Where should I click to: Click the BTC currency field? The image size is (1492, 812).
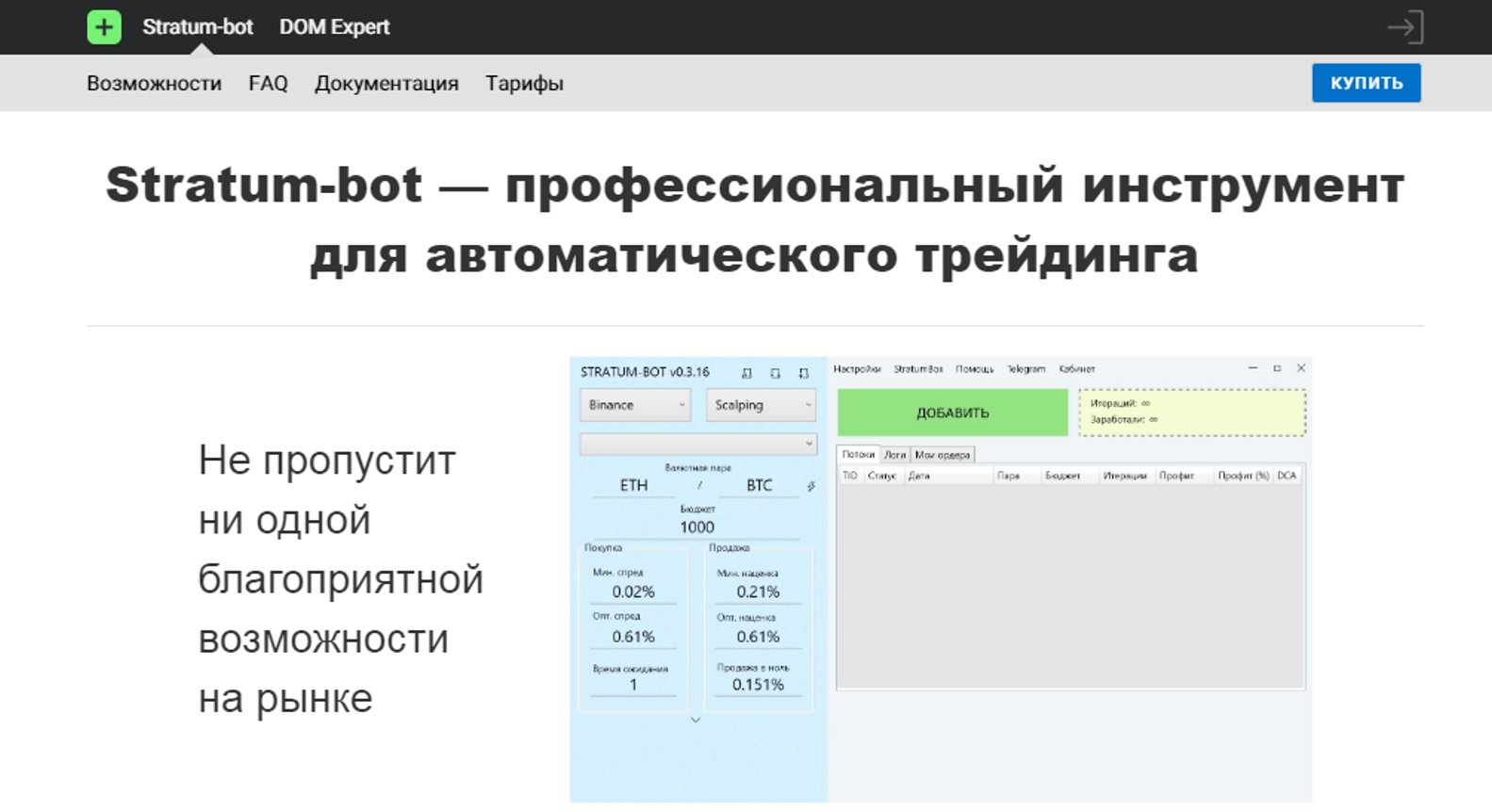[x=759, y=485]
